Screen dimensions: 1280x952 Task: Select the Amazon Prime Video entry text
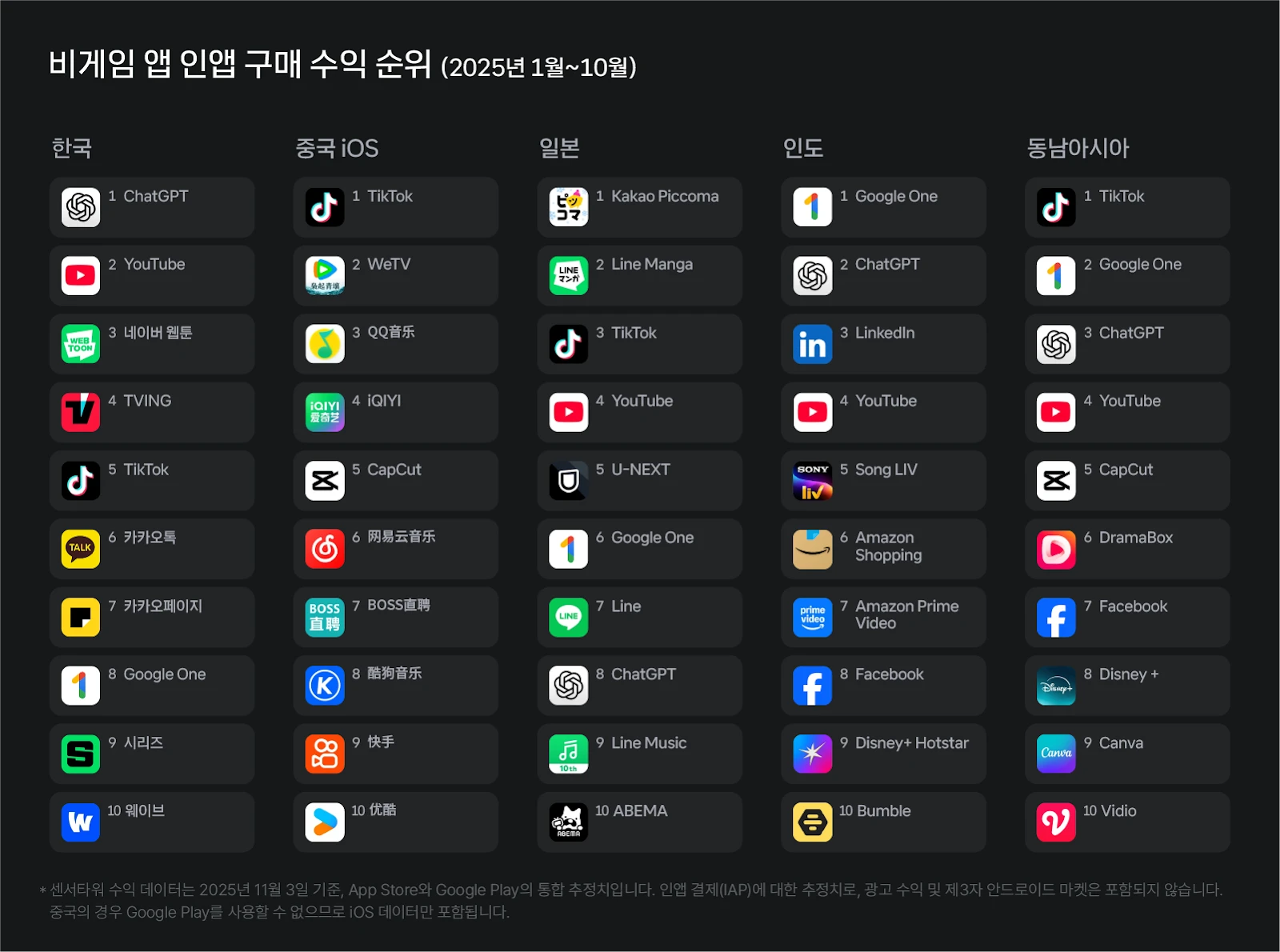(907, 614)
